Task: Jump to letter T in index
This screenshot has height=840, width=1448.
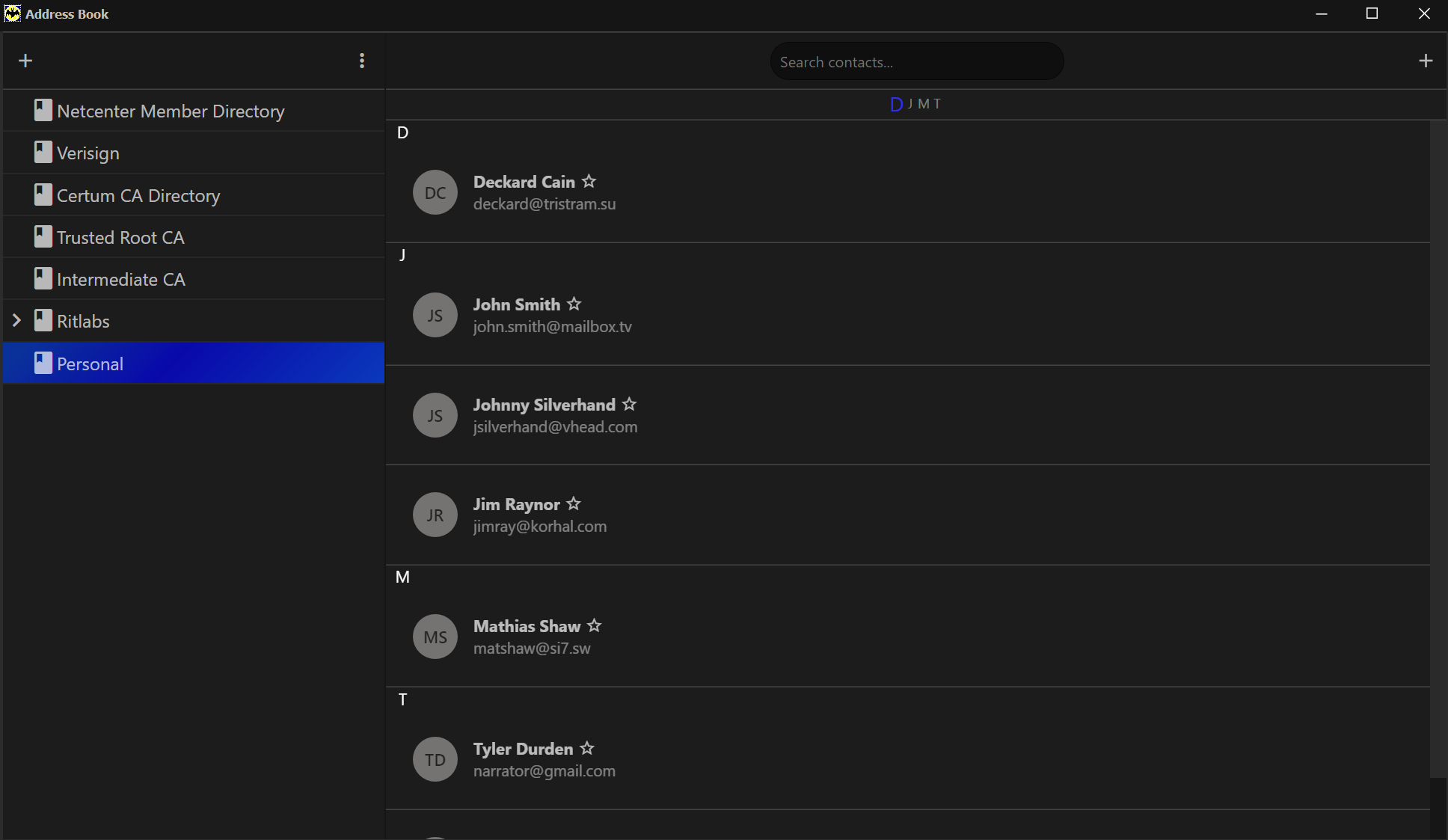Action: pos(937,104)
